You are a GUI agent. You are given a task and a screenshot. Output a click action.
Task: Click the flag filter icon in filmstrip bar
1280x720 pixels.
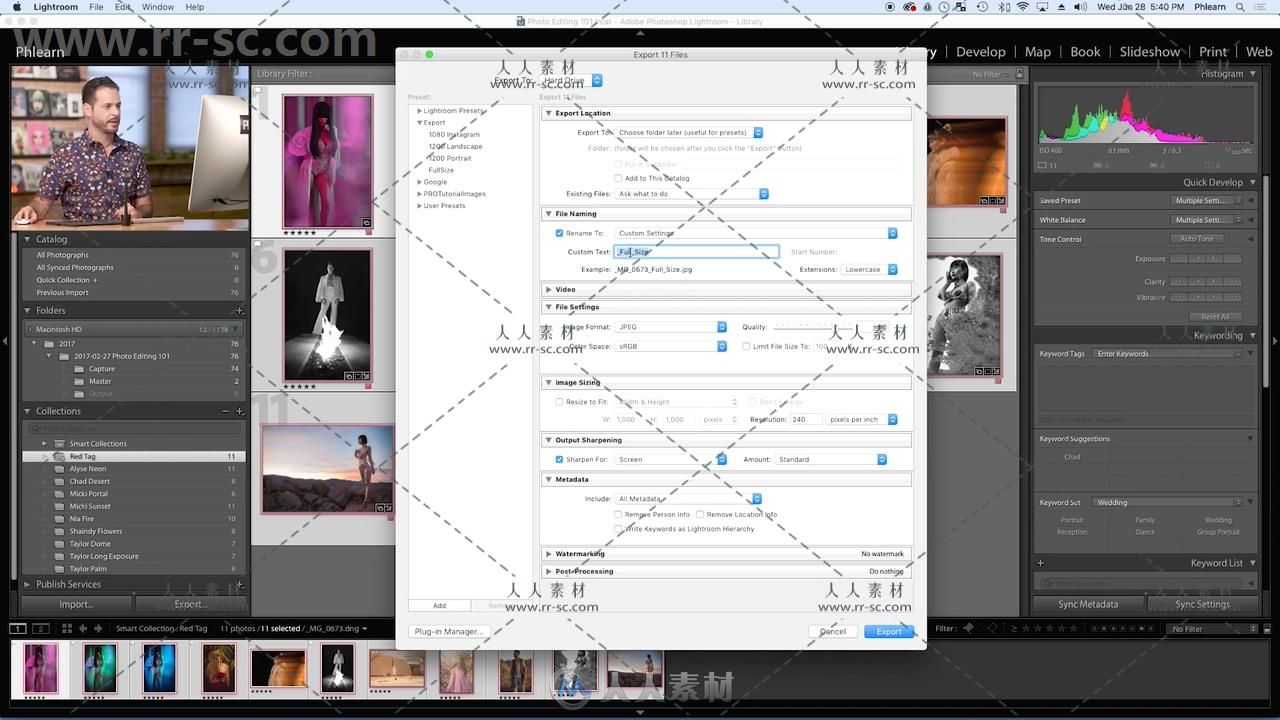pyautogui.click(x=968, y=629)
